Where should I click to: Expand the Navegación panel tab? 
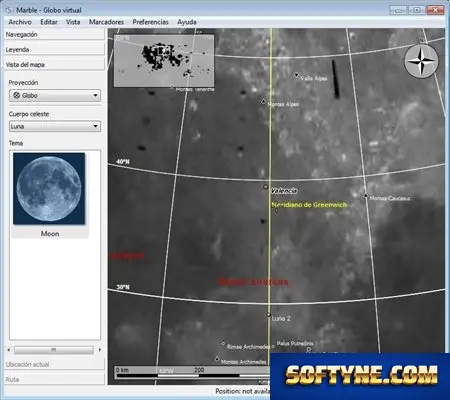coord(54,34)
